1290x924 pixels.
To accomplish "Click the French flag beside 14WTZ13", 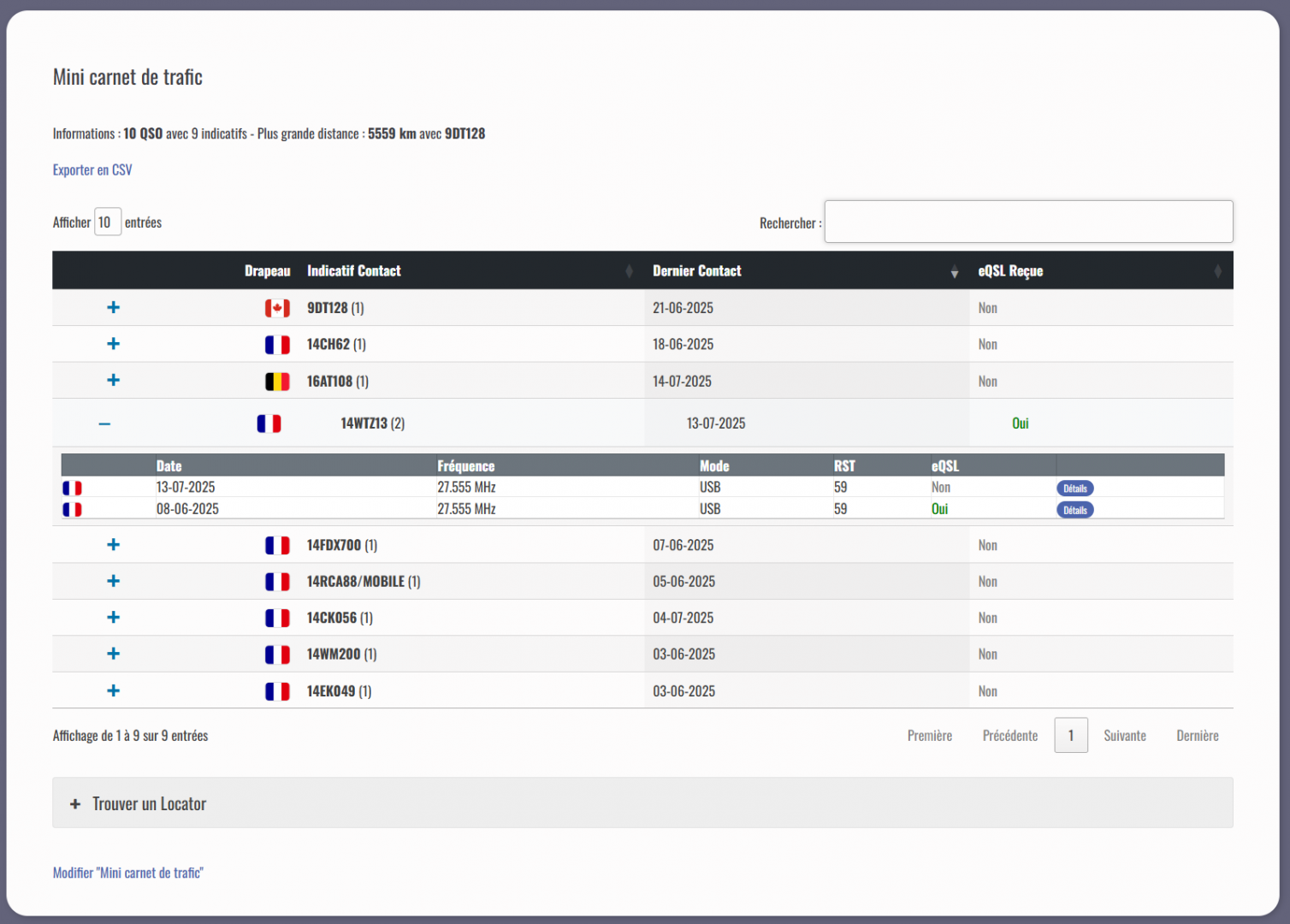I will click(269, 423).
